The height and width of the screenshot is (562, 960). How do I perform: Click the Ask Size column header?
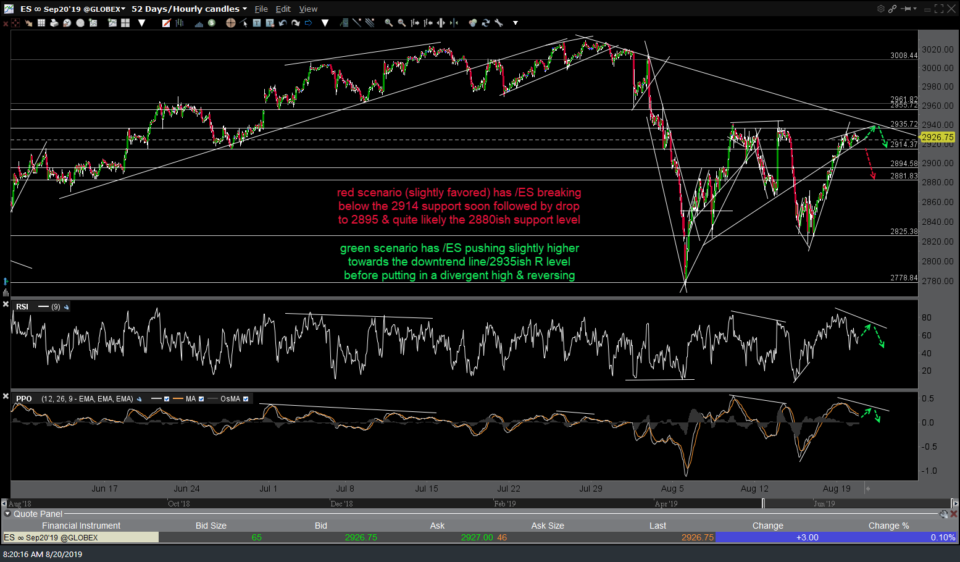(547, 525)
